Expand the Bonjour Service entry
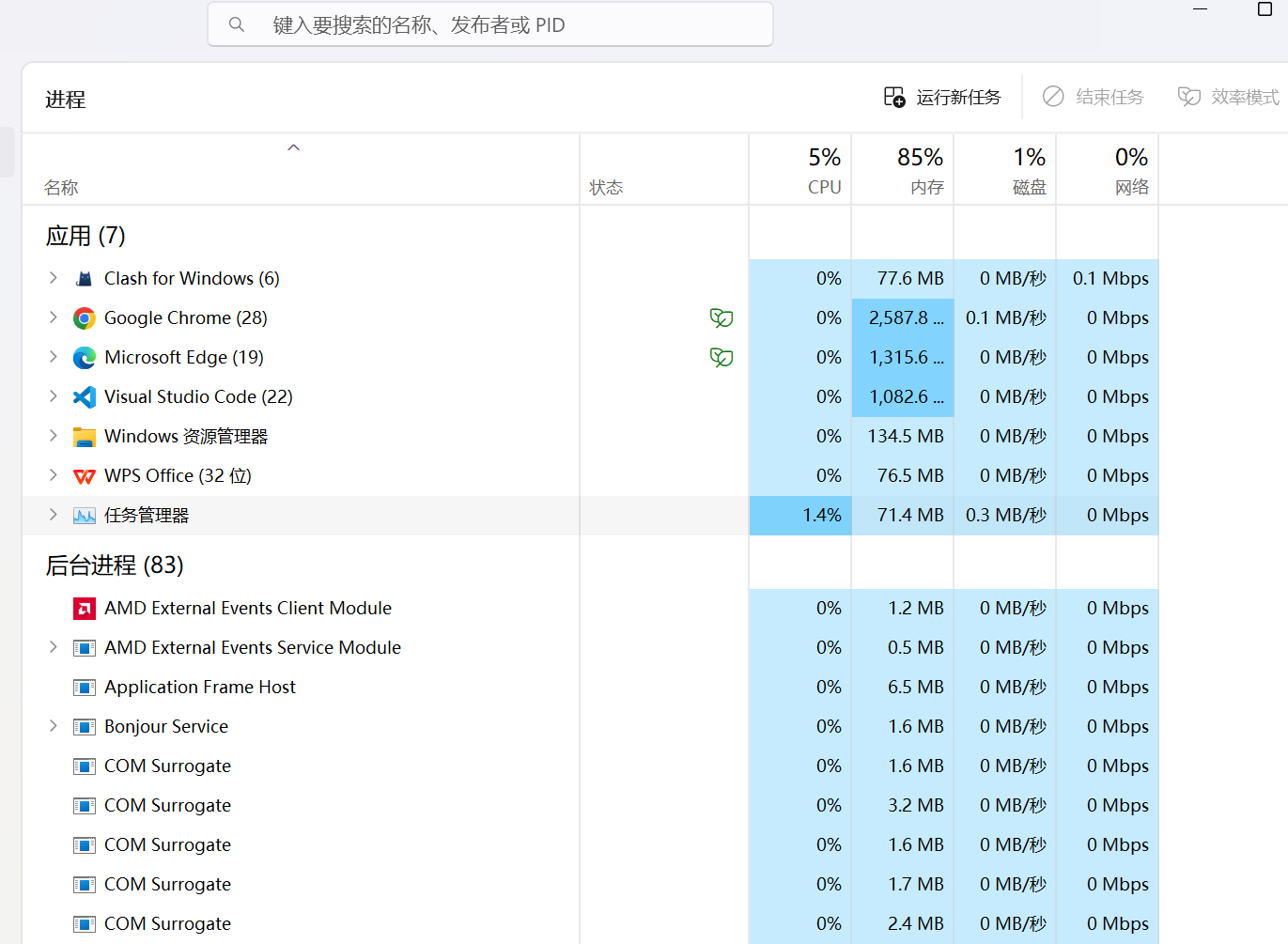The image size is (1288, 944). click(x=54, y=726)
